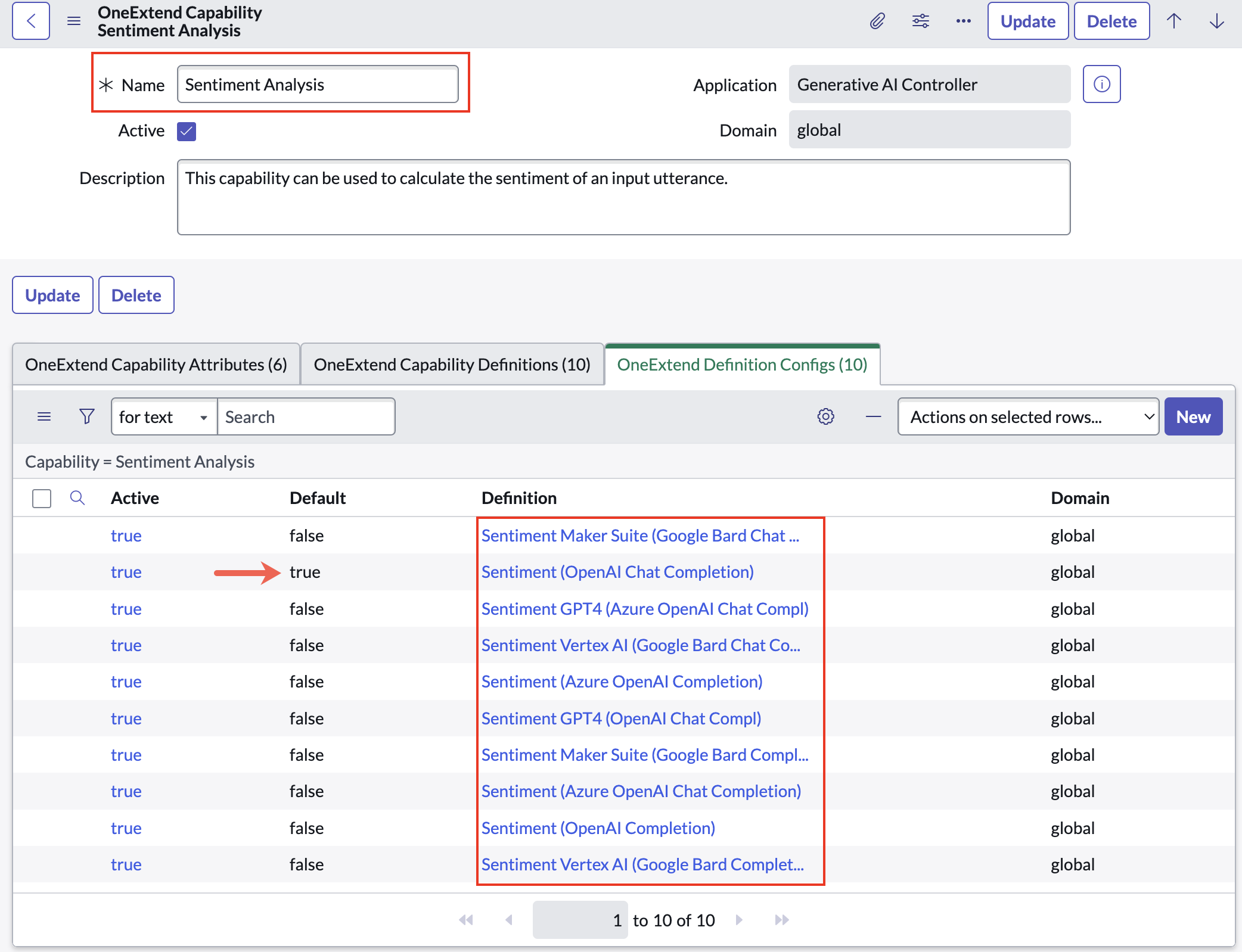Sort by the Domain column header
This screenshot has width=1242, height=952.
tap(1080, 498)
